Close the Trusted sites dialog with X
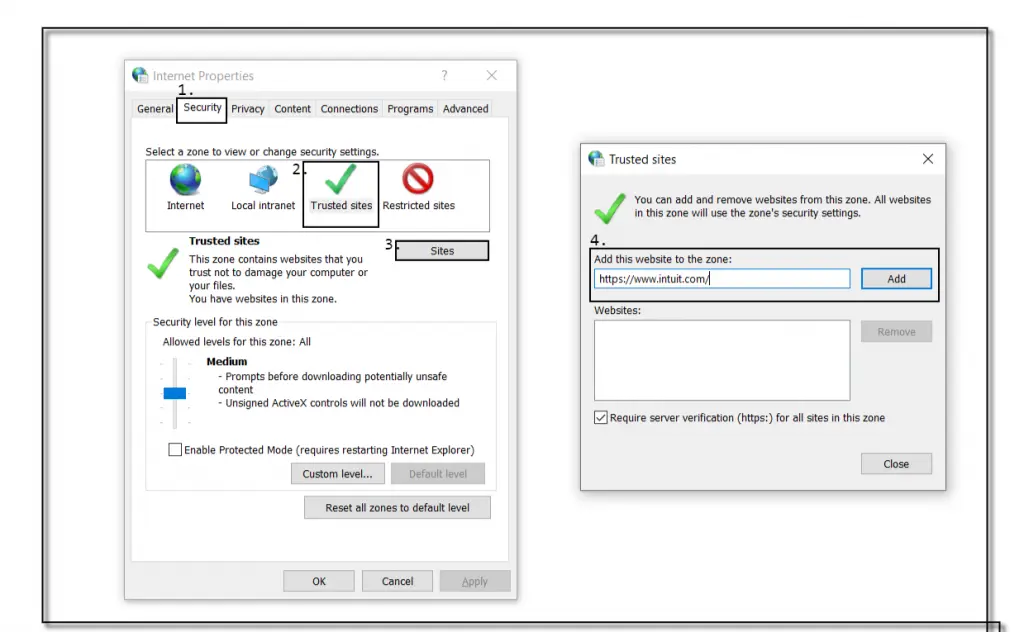This screenshot has height=632, width=1024. pos(928,159)
